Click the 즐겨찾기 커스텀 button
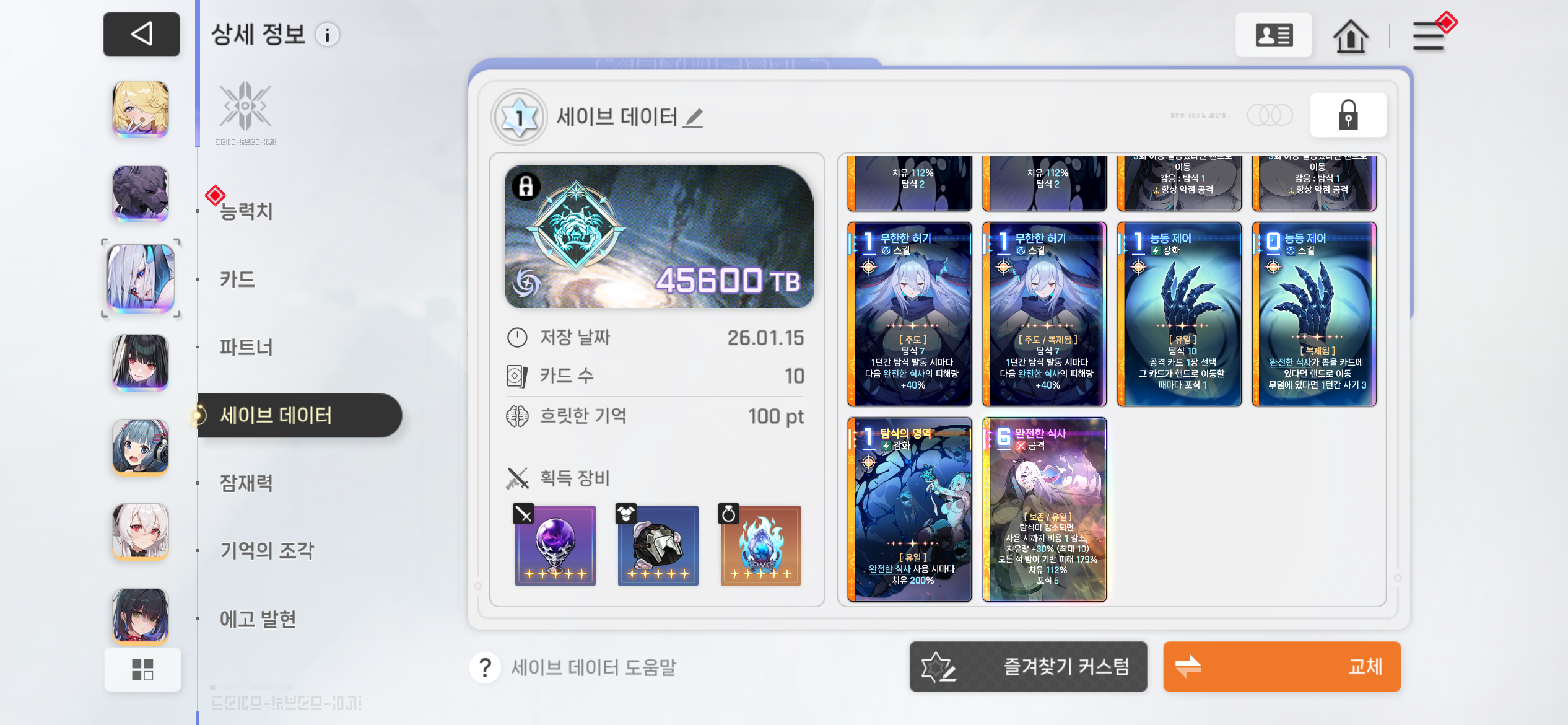This screenshot has height=725, width=1568. coord(1028,667)
